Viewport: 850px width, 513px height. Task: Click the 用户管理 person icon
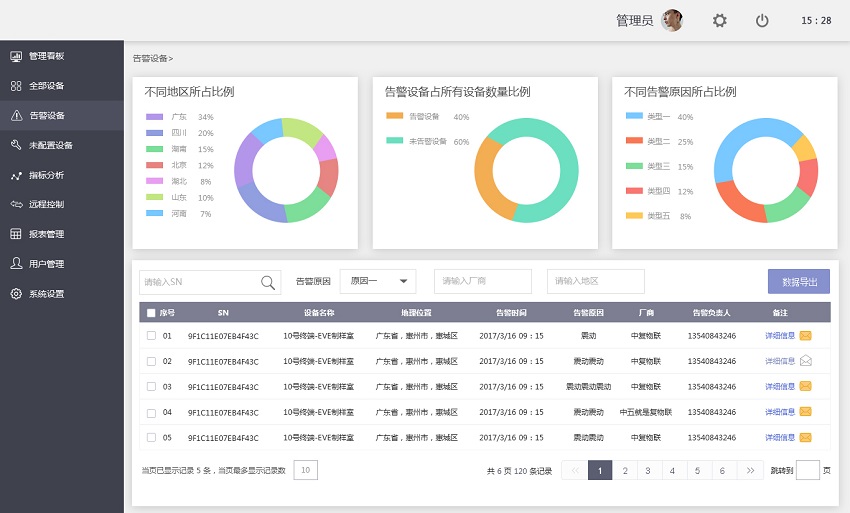(16, 264)
